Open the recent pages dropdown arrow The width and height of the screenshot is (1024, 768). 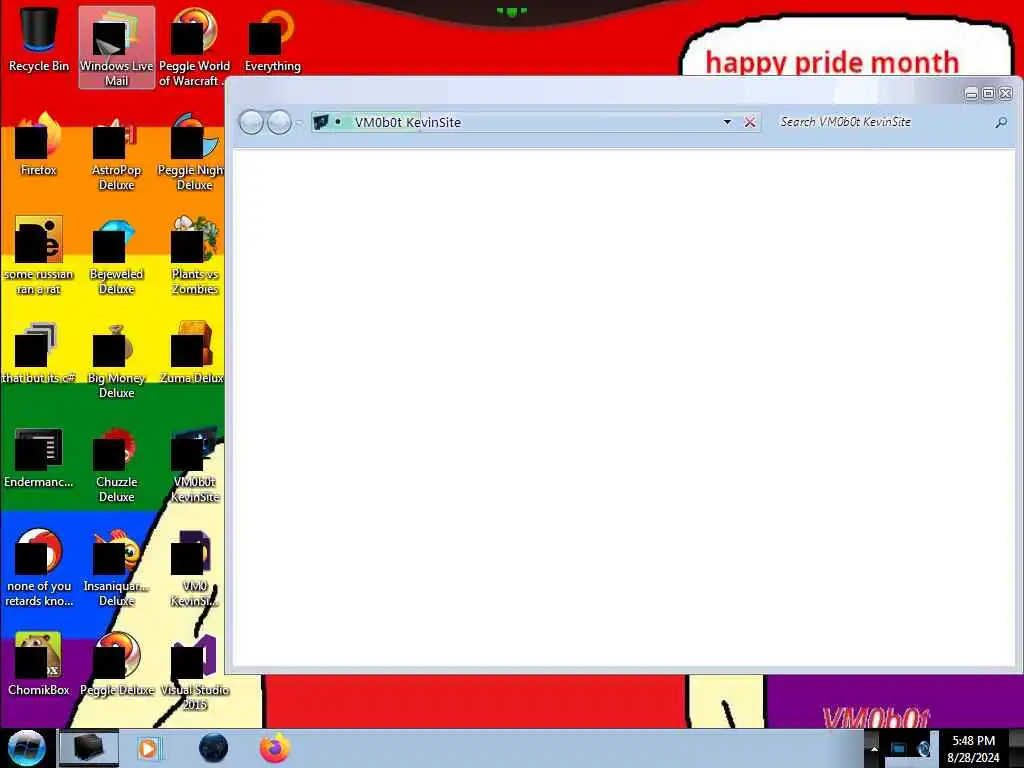(x=299, y=123)
